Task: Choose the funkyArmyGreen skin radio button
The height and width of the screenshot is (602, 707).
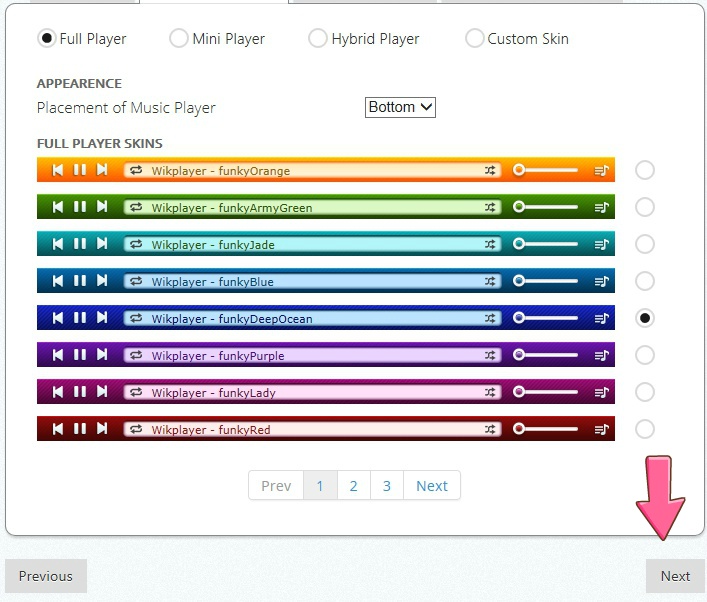Action: pos(645,207)
